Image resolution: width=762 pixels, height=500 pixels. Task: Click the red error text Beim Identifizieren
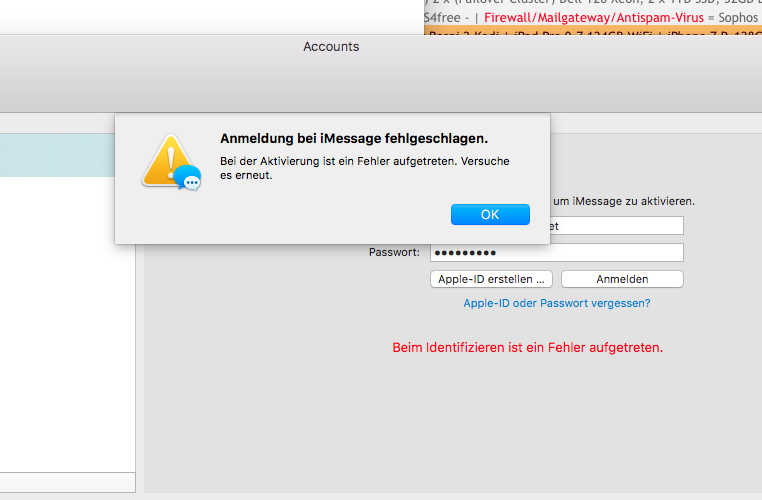click(x=527, y=347)
